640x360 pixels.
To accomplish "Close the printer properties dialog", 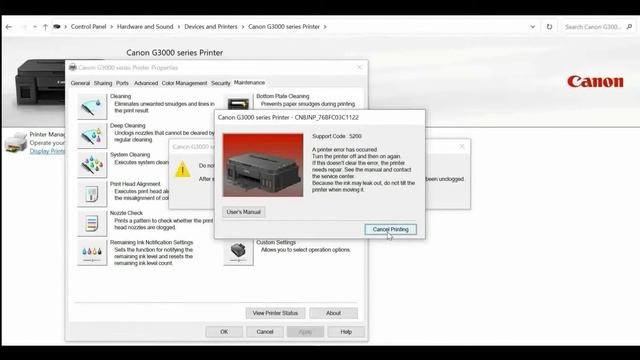I will coord(360,67).
